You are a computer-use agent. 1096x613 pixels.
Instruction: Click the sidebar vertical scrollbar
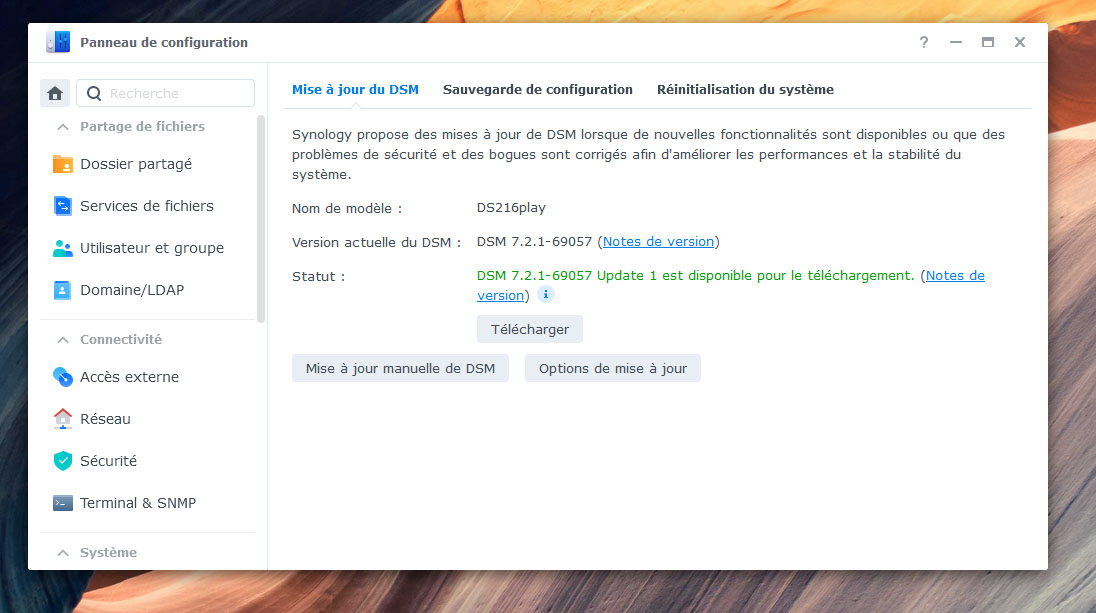[261, 219]
